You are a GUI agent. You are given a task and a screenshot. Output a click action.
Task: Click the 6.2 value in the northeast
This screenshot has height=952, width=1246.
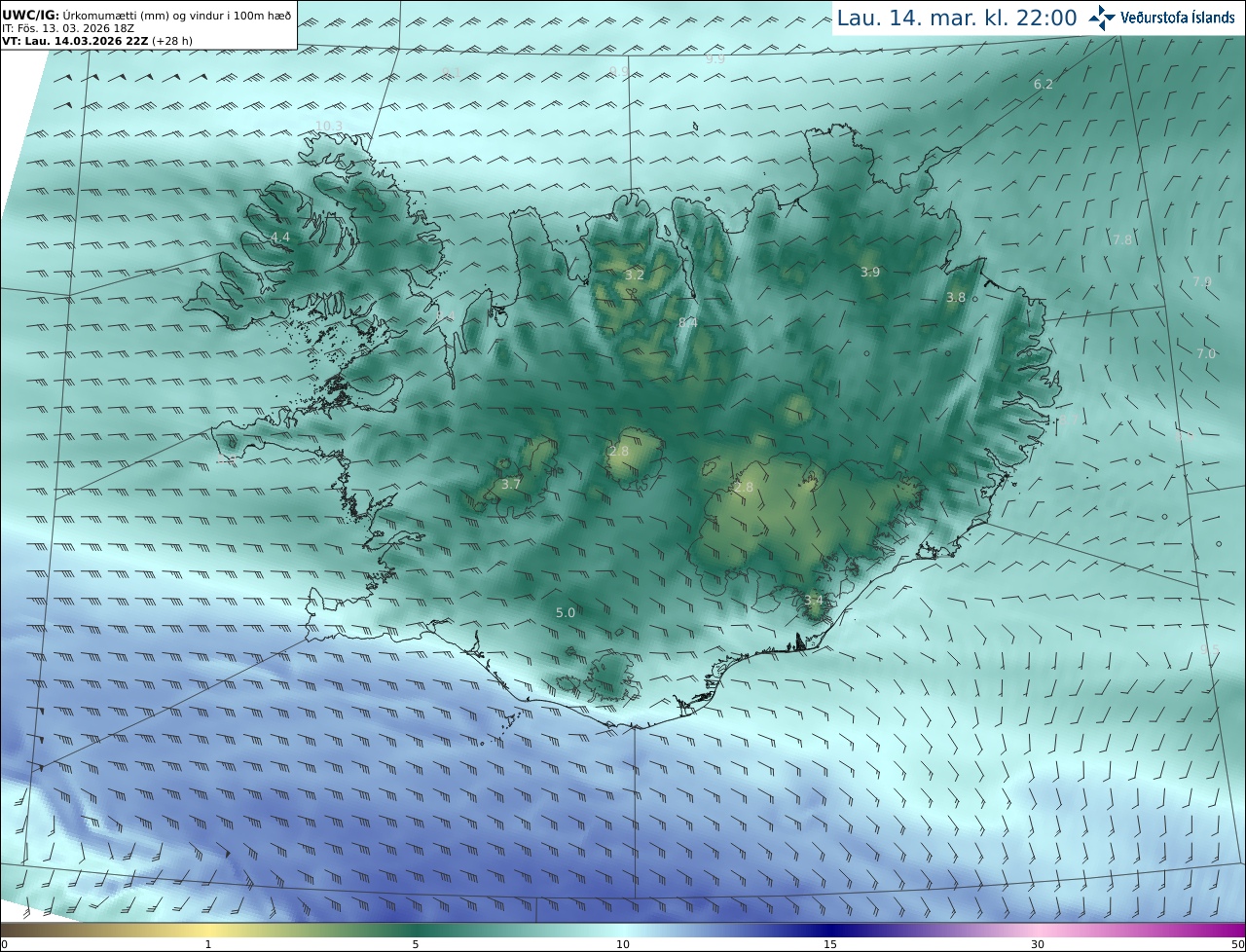1044,85
